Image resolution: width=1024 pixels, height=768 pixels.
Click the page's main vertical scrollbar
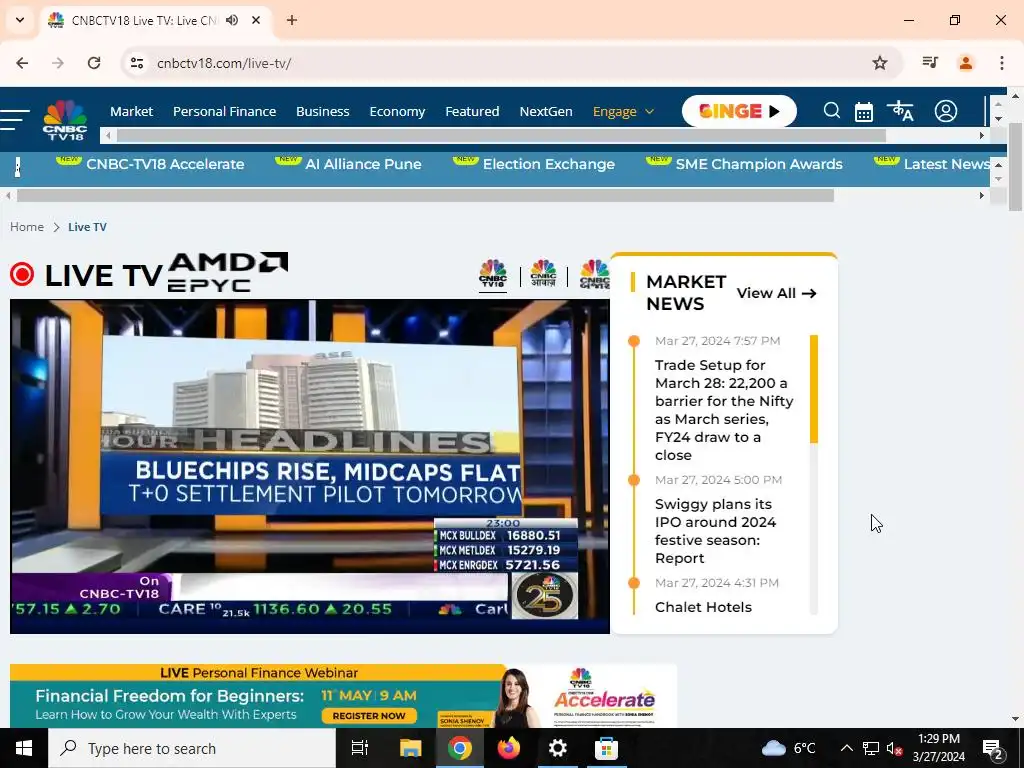[1015, 167]
